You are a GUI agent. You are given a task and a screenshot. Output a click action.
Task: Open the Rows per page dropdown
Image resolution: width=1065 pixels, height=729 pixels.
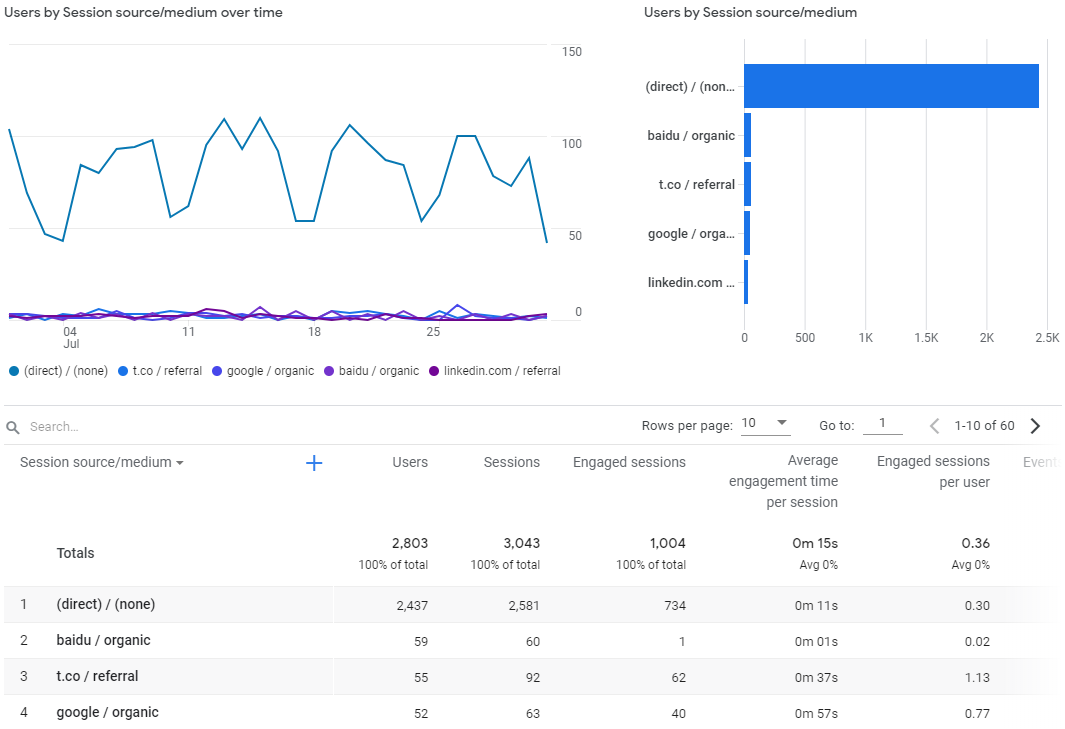pyautogui.click(x=765, y=423)
